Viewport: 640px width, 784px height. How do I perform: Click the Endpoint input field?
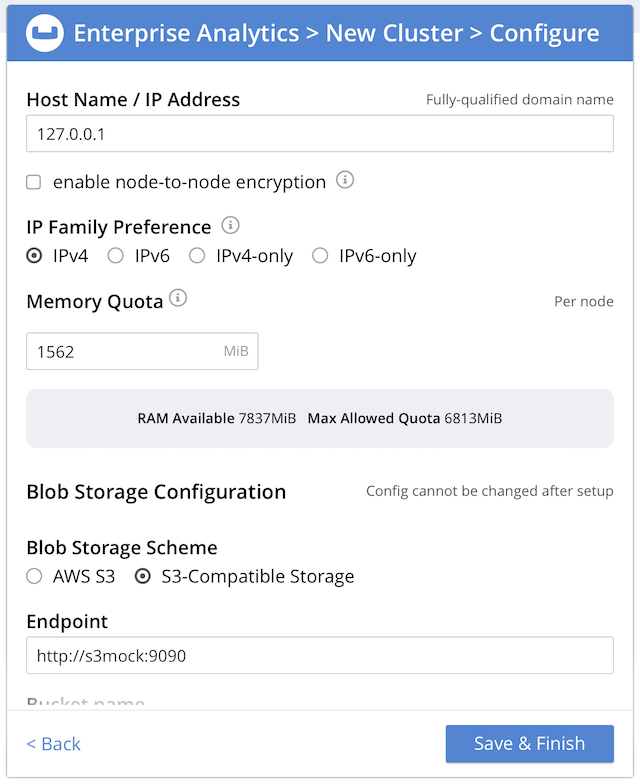[x=320, y=656]
